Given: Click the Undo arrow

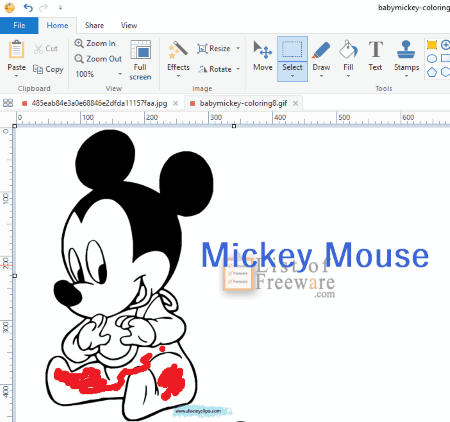Looking at the screenshot, I should (28, 7).
